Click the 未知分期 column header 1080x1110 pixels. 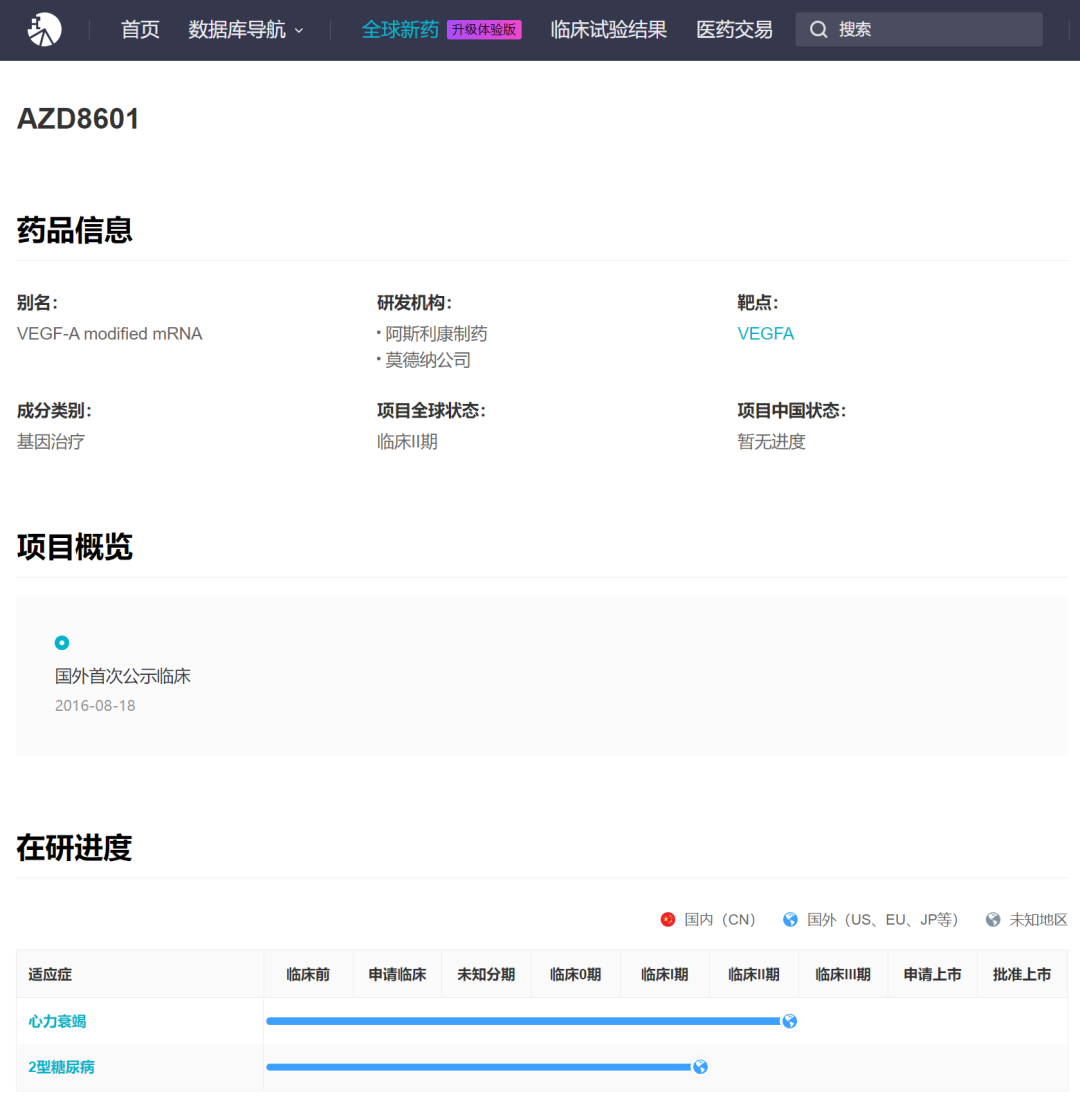point(486,974)
